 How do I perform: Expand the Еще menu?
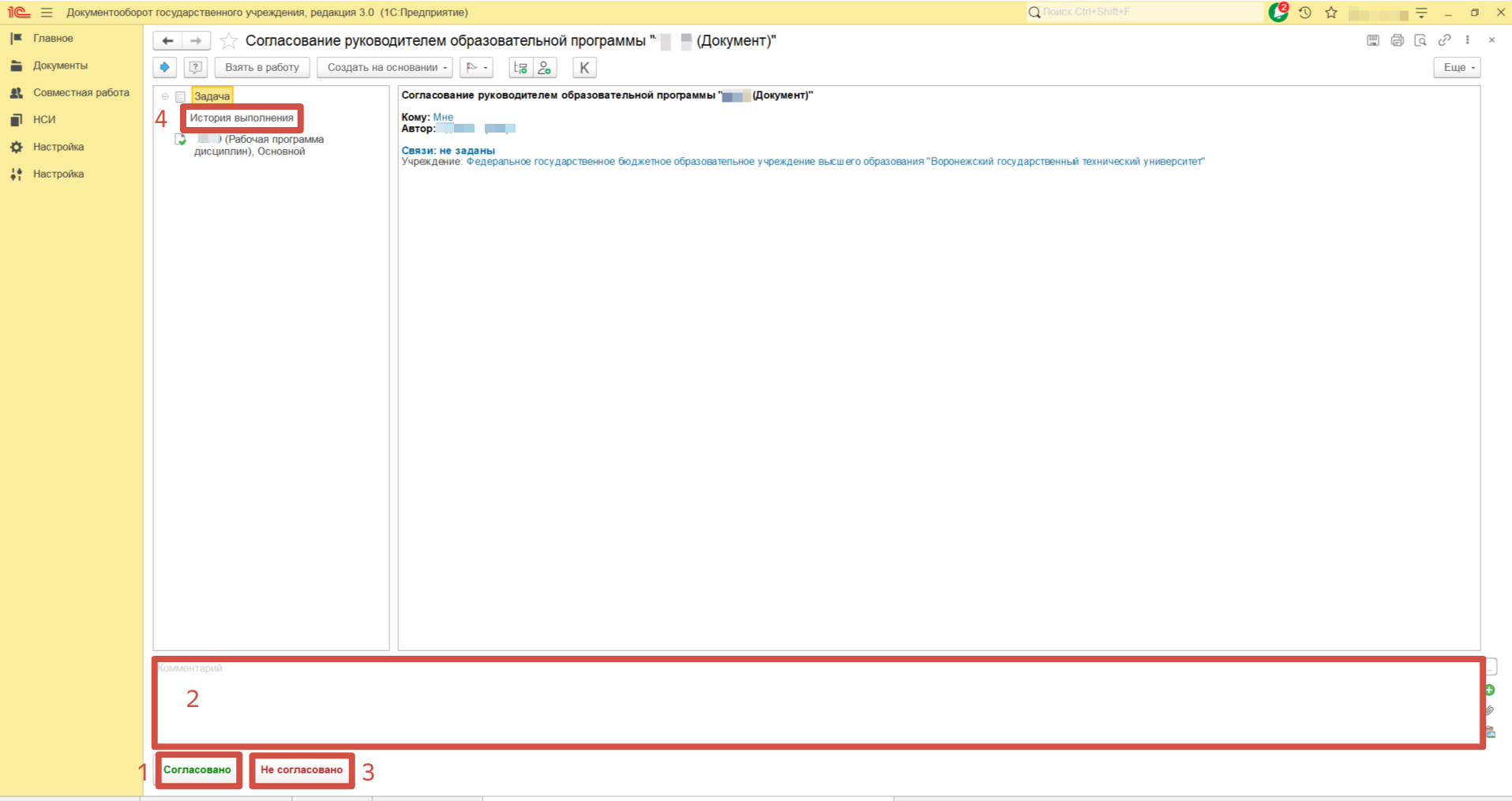(x=1457, y=68)
